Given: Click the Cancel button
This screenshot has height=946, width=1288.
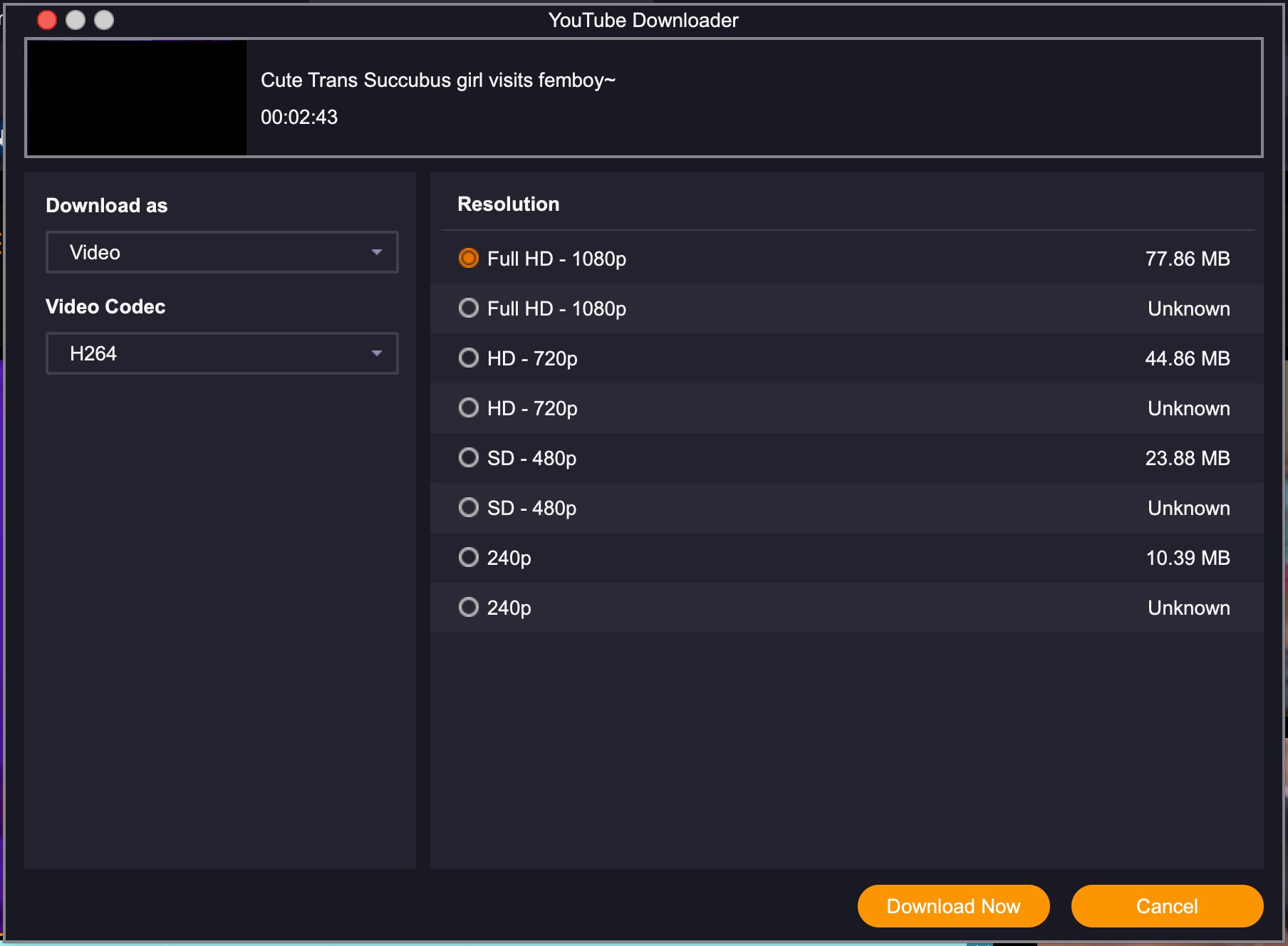Looking at the screenshot, I should click(x=1167, y=906).
